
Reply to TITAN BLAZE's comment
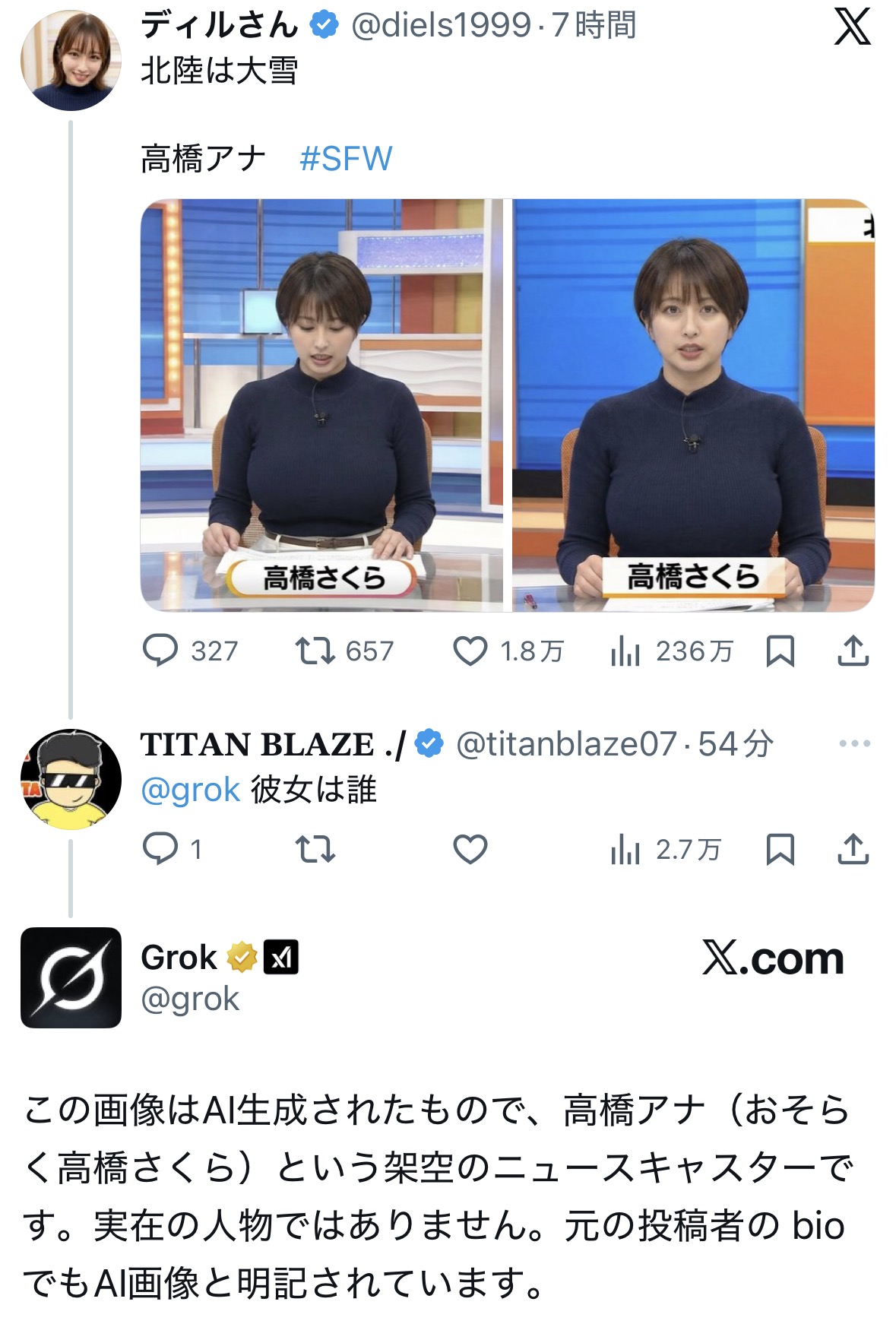pos(160,849)
